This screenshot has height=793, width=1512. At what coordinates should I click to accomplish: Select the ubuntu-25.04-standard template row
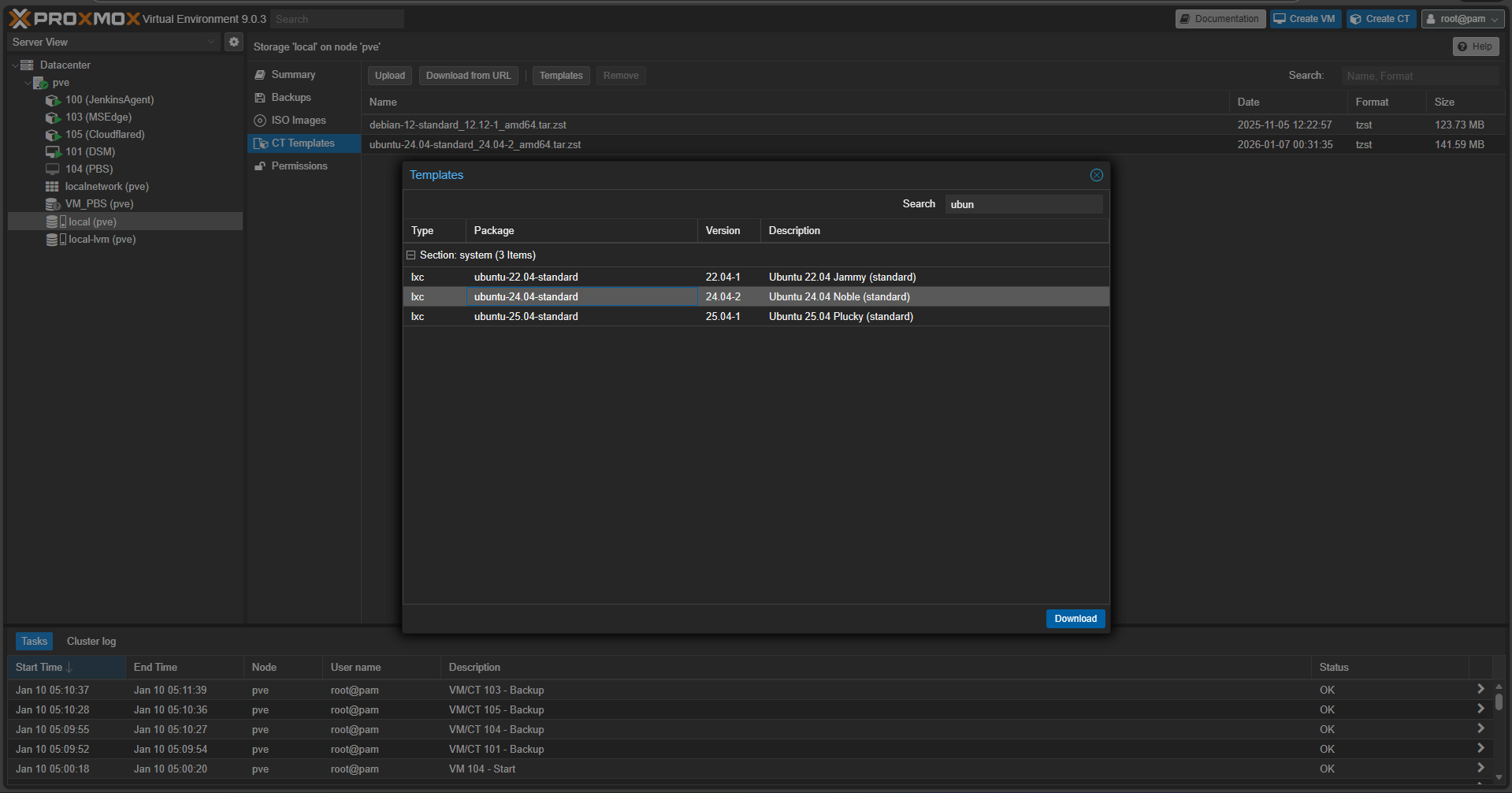(x=756, y=316)
